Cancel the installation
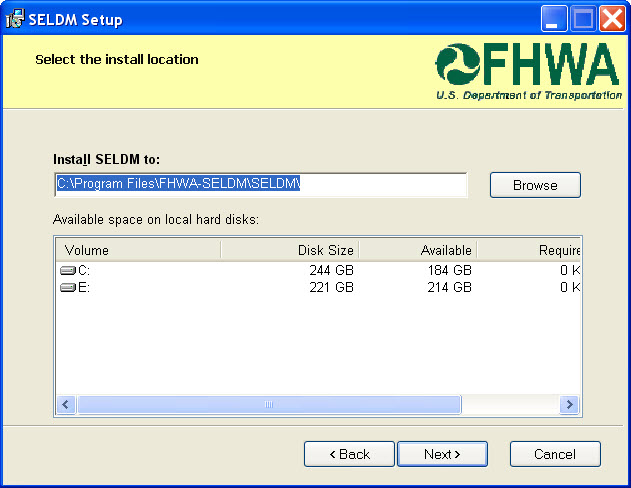631x488 pixels. click(555, 454)
